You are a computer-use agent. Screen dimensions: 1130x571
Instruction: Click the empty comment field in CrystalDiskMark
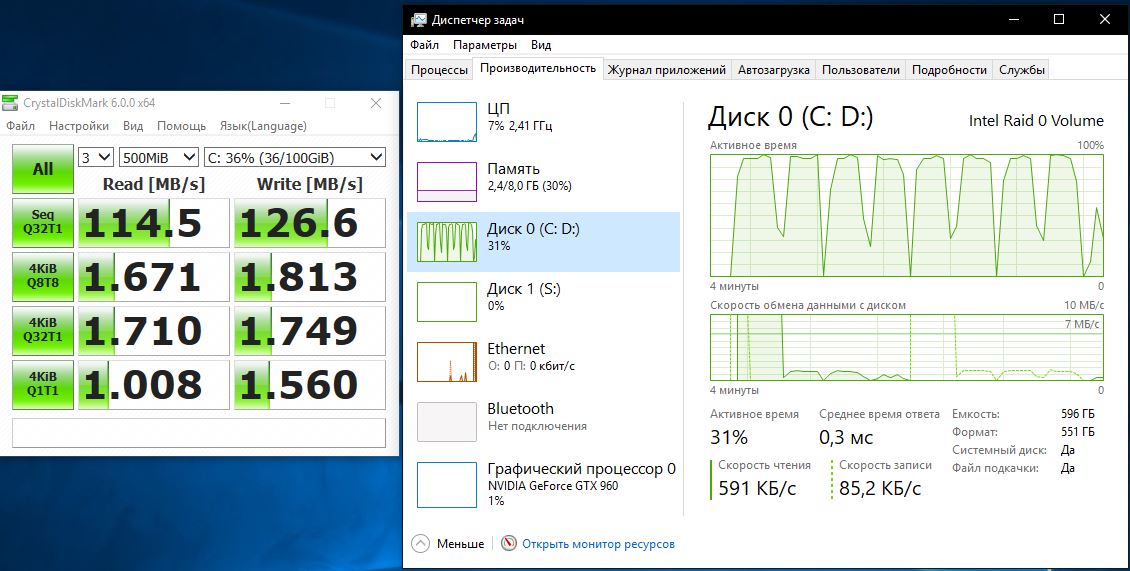198,432
